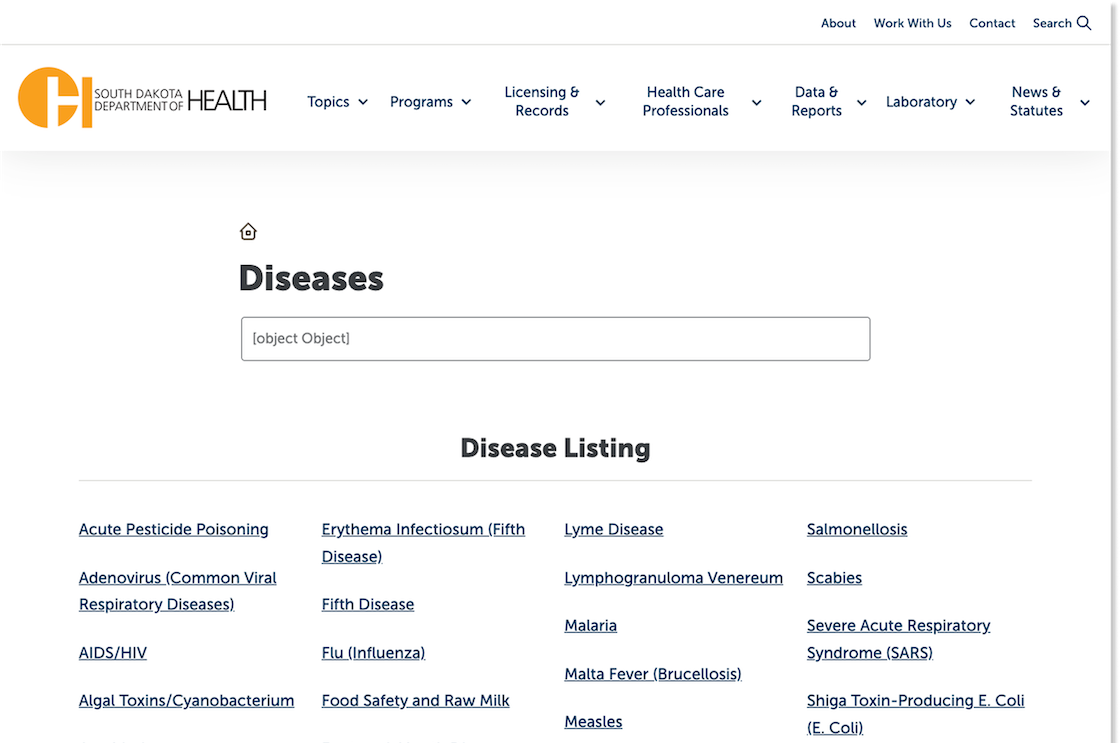The image size is (1120, 743).
Task: Expand the Laboratory menu chevron
Action: (970, 102)
